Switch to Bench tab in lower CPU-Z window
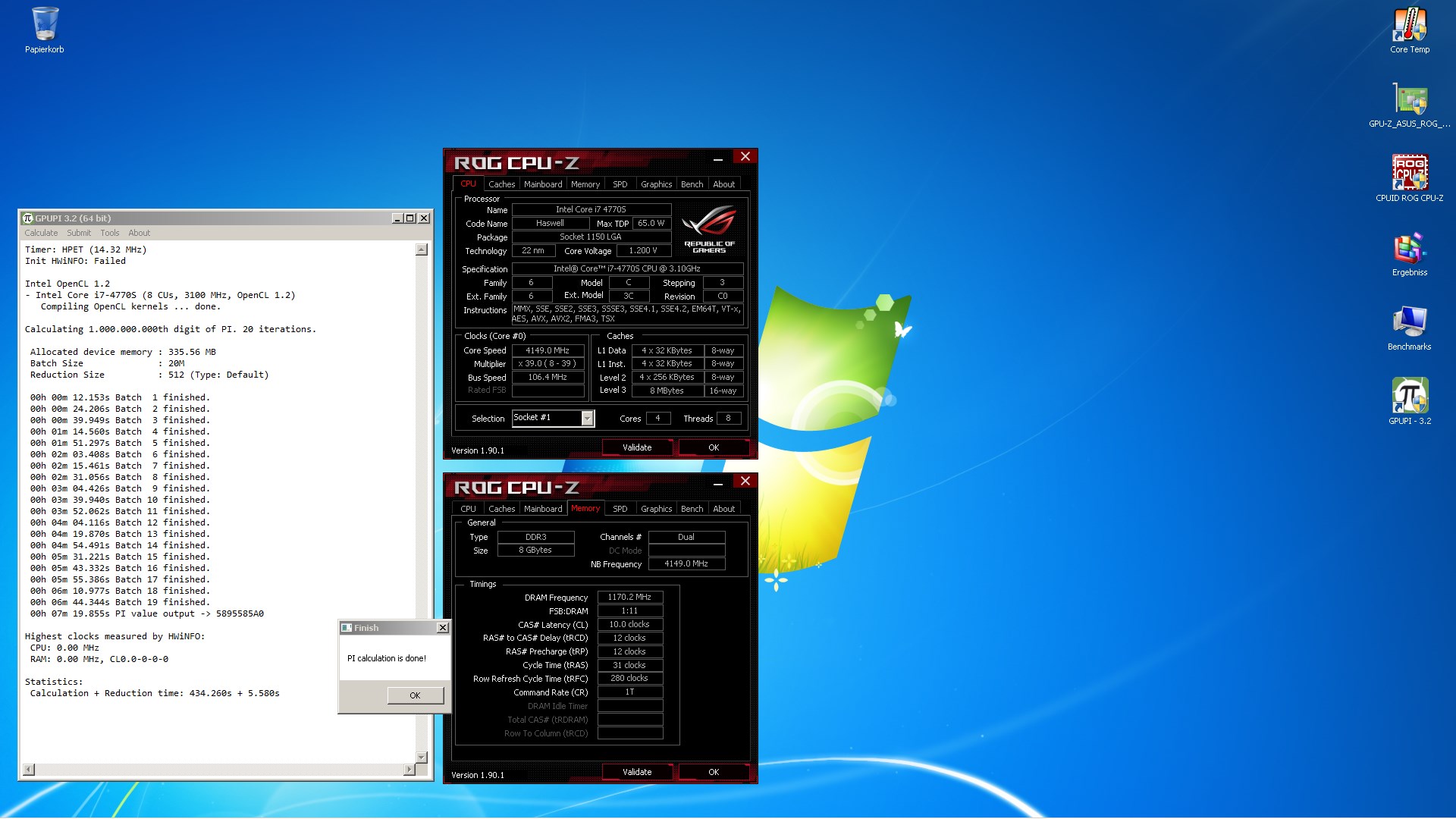The image size is (1456, 819). (x=692, y=509)
